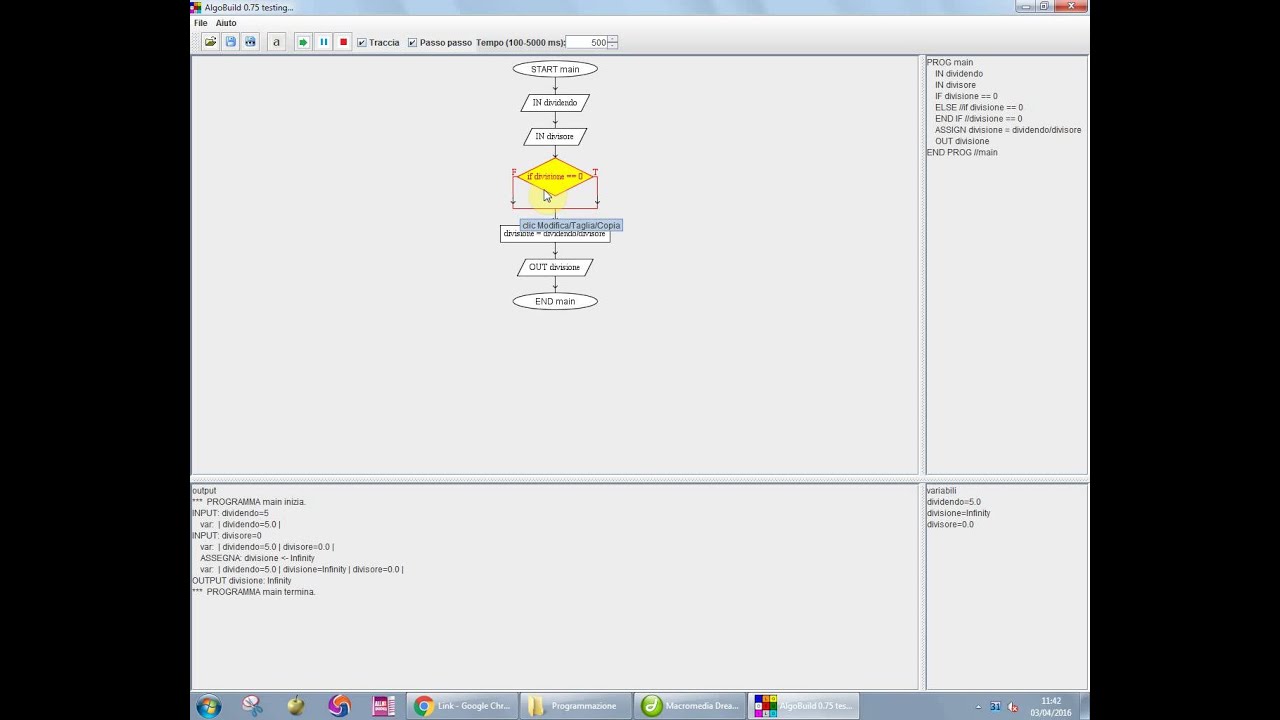Screen dimensions: 1280x720
Task: Click the save-as toolbar icon
Action: [250, 42]
